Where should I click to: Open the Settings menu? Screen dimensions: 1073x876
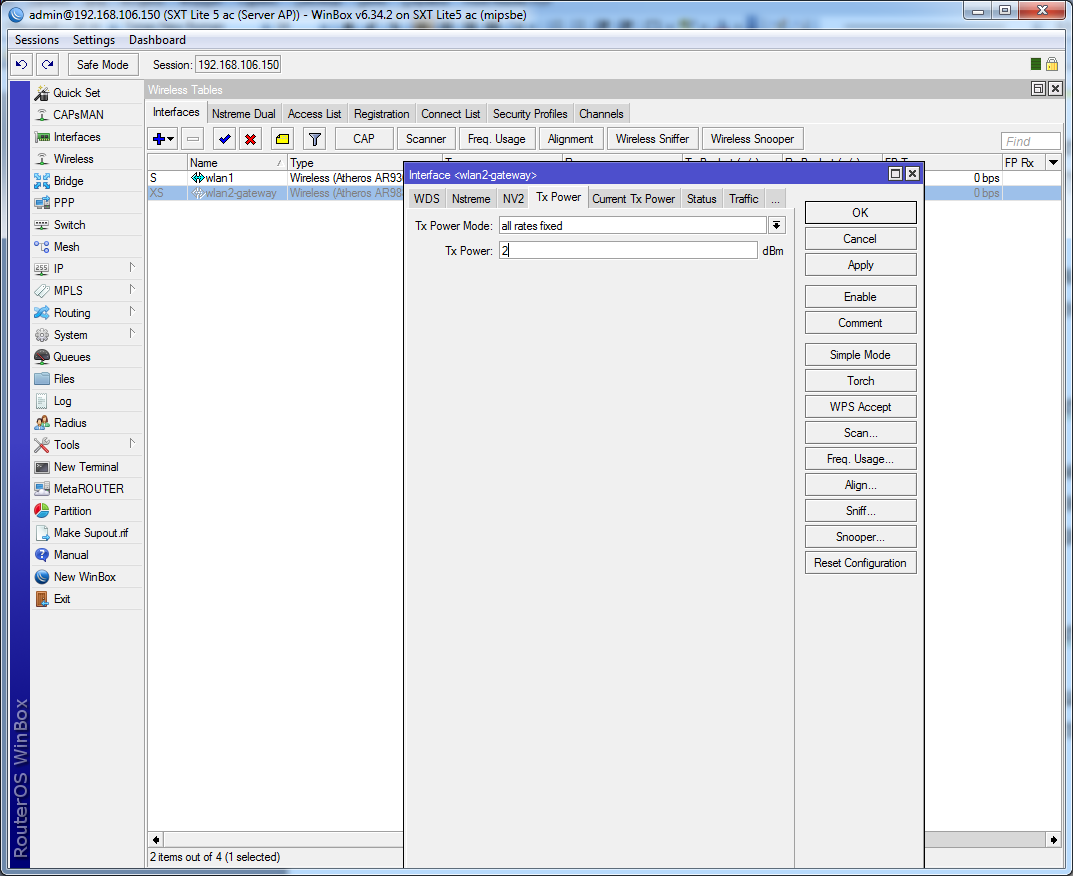94,40
